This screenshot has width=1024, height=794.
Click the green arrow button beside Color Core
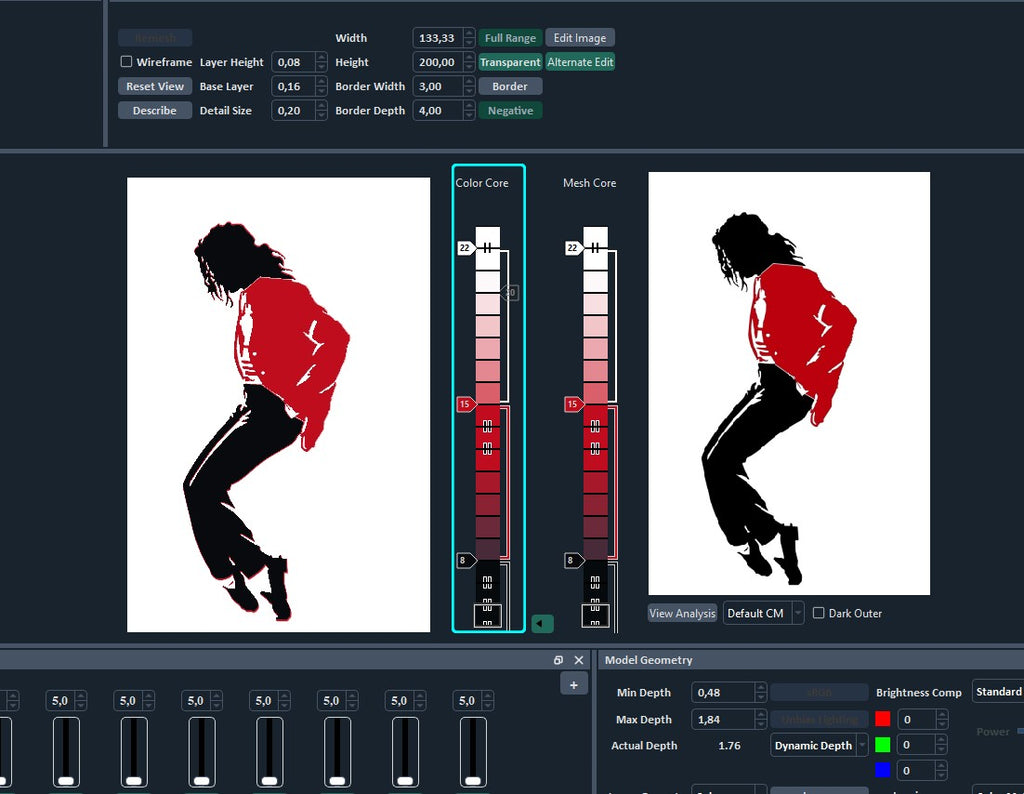542,624
